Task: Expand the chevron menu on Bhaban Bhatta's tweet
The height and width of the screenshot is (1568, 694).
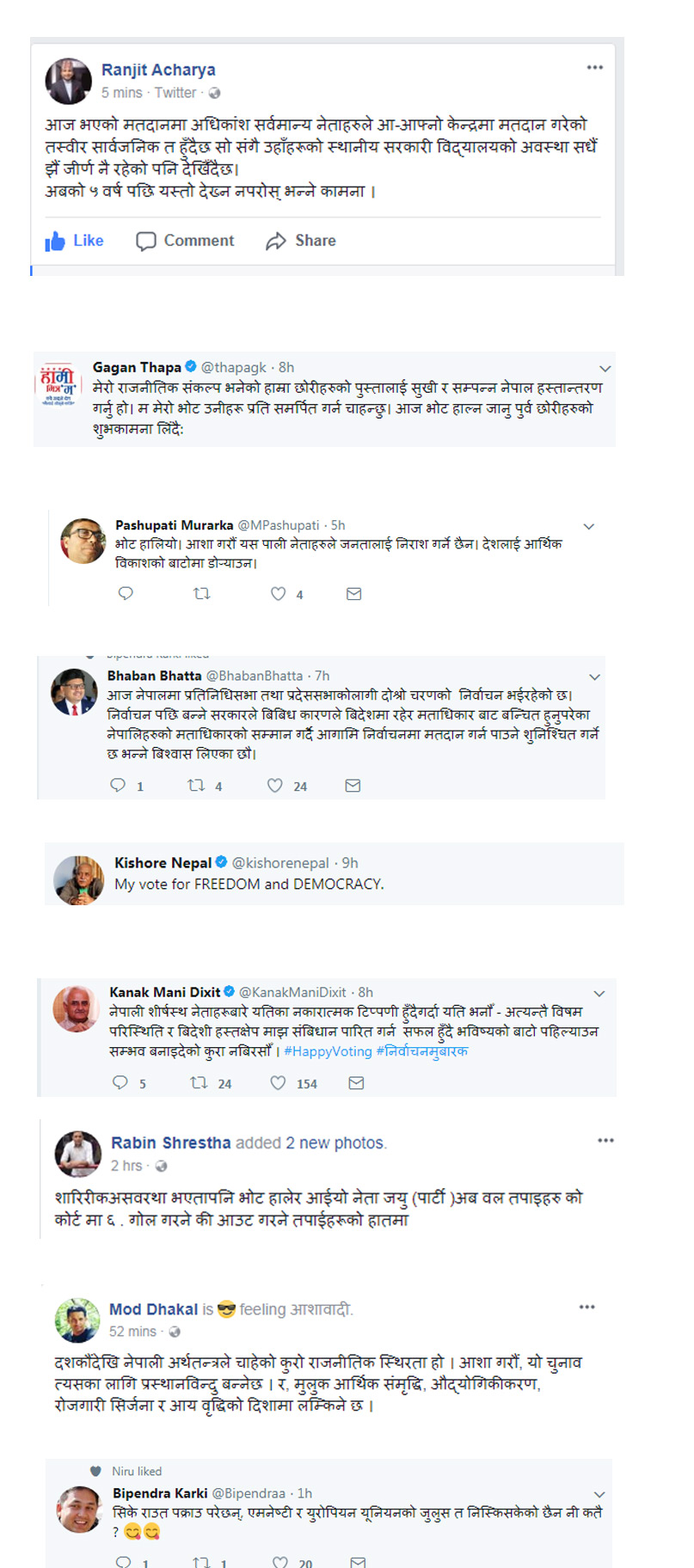Action: point(594,677)
